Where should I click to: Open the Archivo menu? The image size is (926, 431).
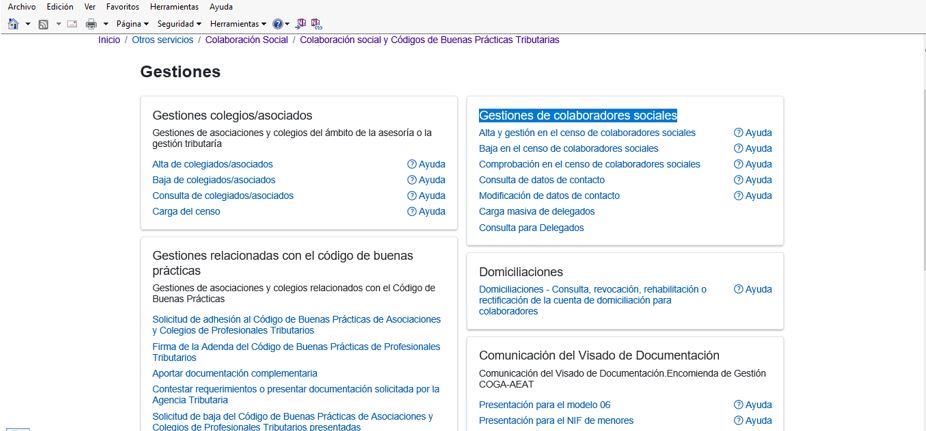point(22,7)
